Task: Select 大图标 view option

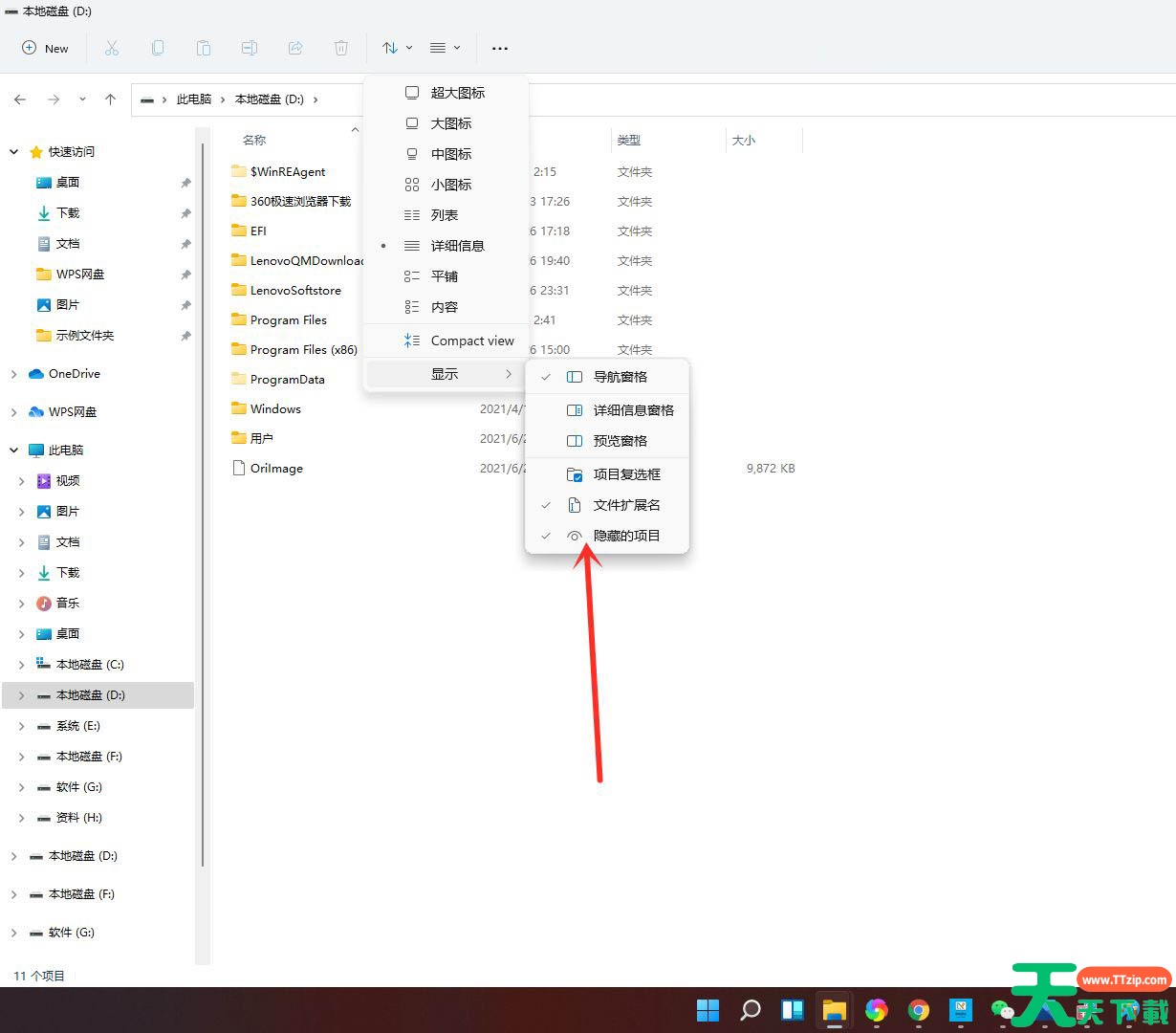Action: [x=446, y=123]
